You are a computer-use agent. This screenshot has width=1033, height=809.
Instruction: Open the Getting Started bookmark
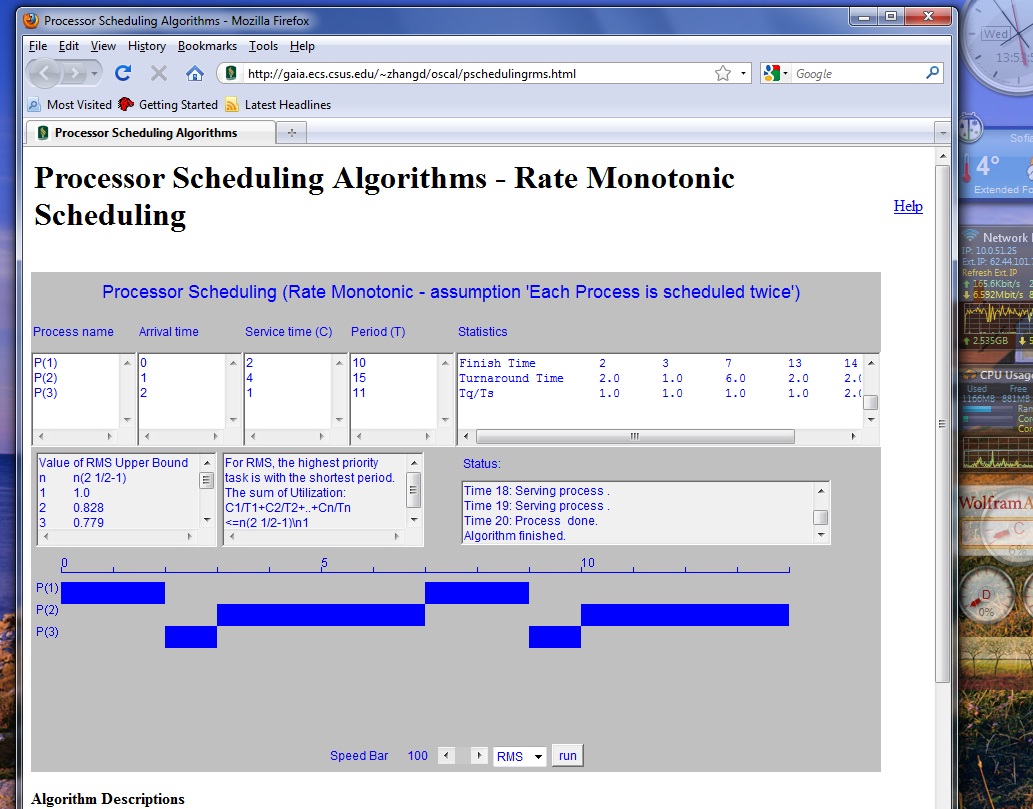point(169,105)
